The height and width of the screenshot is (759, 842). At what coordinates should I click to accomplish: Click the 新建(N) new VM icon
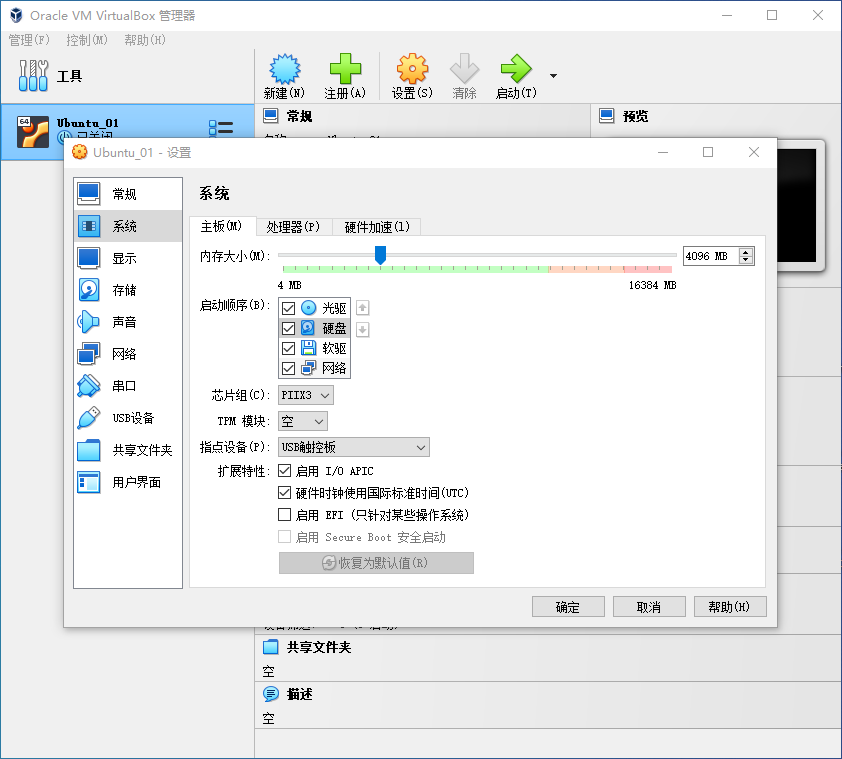pyautogui.click(x=285, y=69)
